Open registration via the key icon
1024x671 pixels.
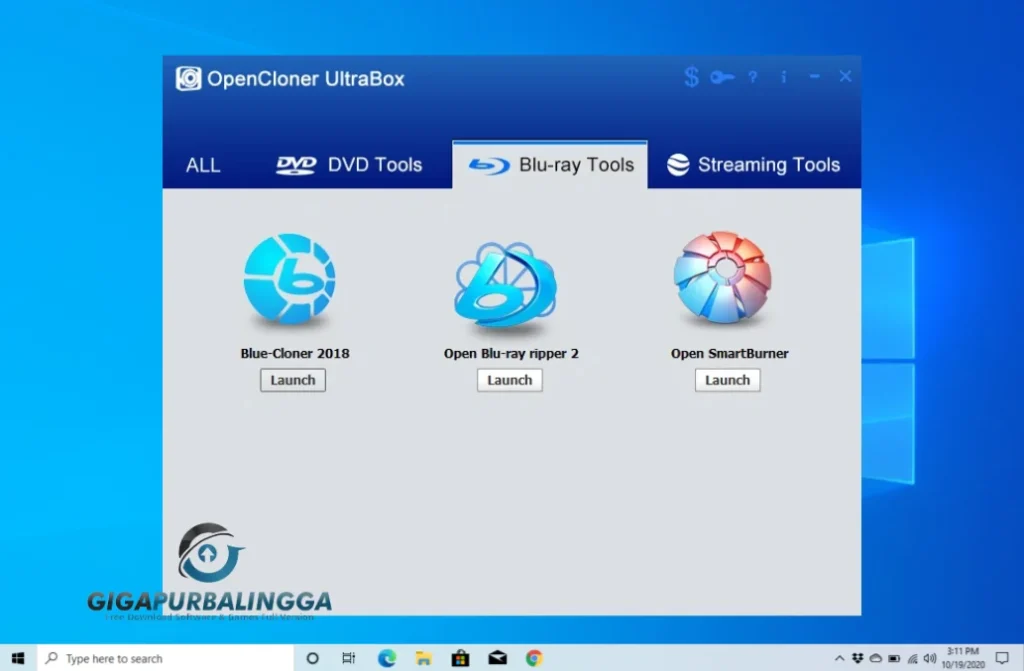(x=722, y=77)
